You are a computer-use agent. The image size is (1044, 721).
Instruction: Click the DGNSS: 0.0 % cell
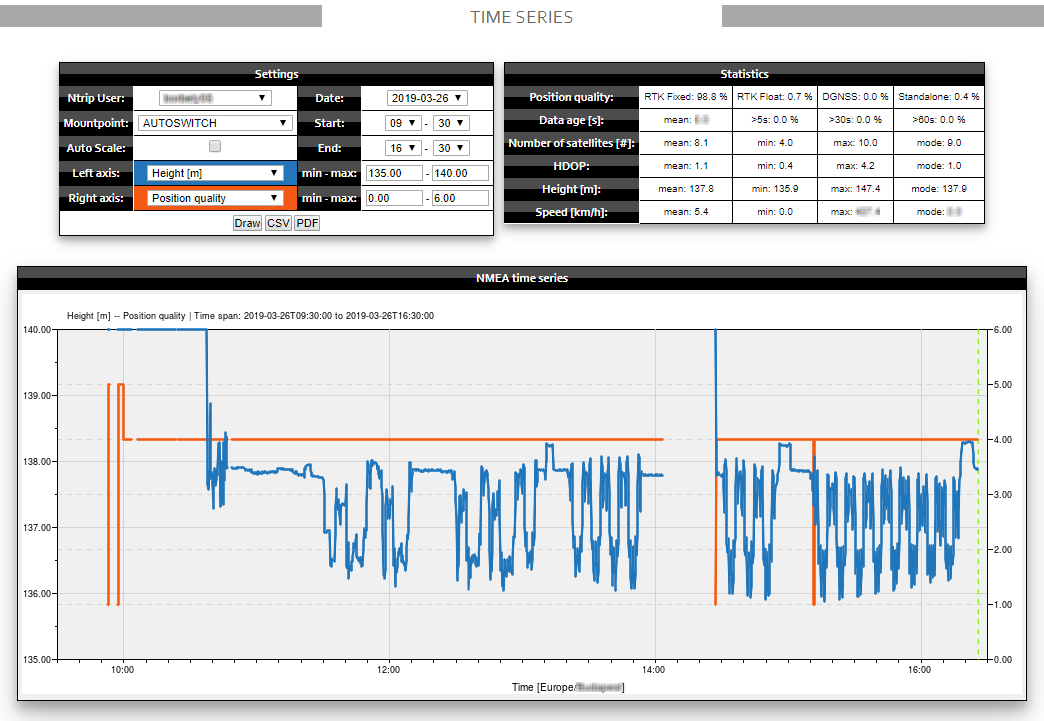click(x=855, y=97)
